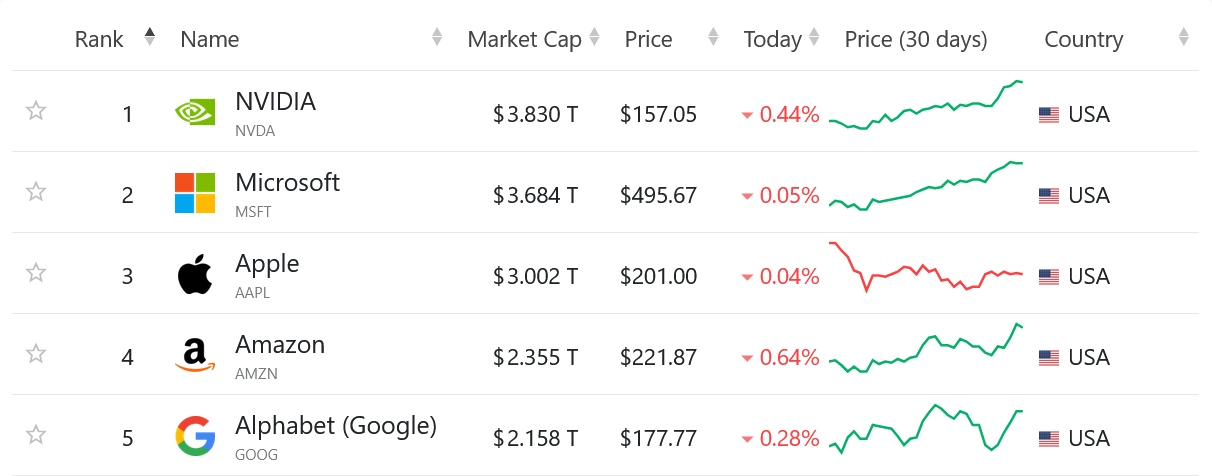Add Alphabet (Google) to favorites star

click(36, 435)
